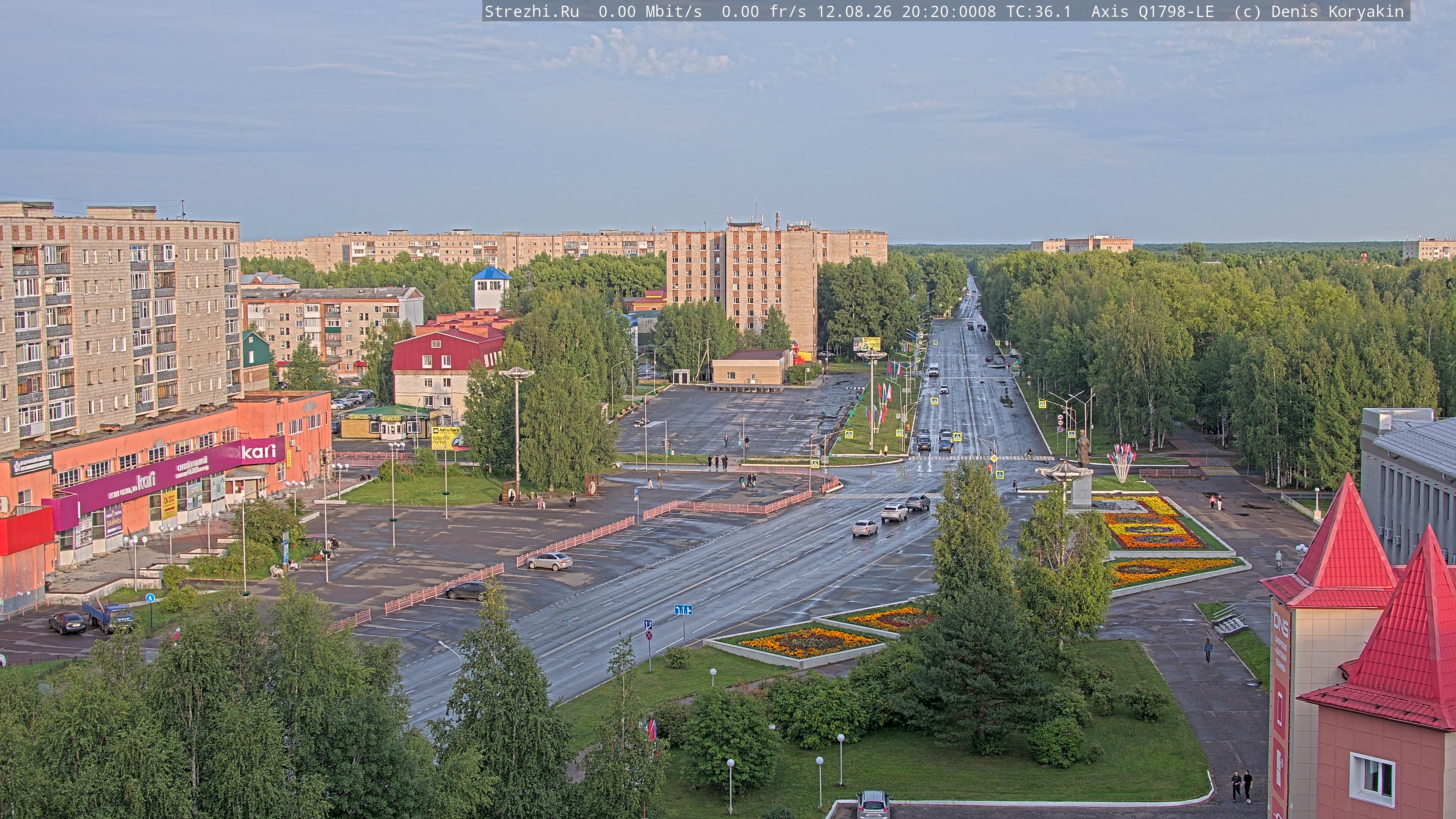Click the "Strezhi.Ru" overlay text

tap(532, 12)
